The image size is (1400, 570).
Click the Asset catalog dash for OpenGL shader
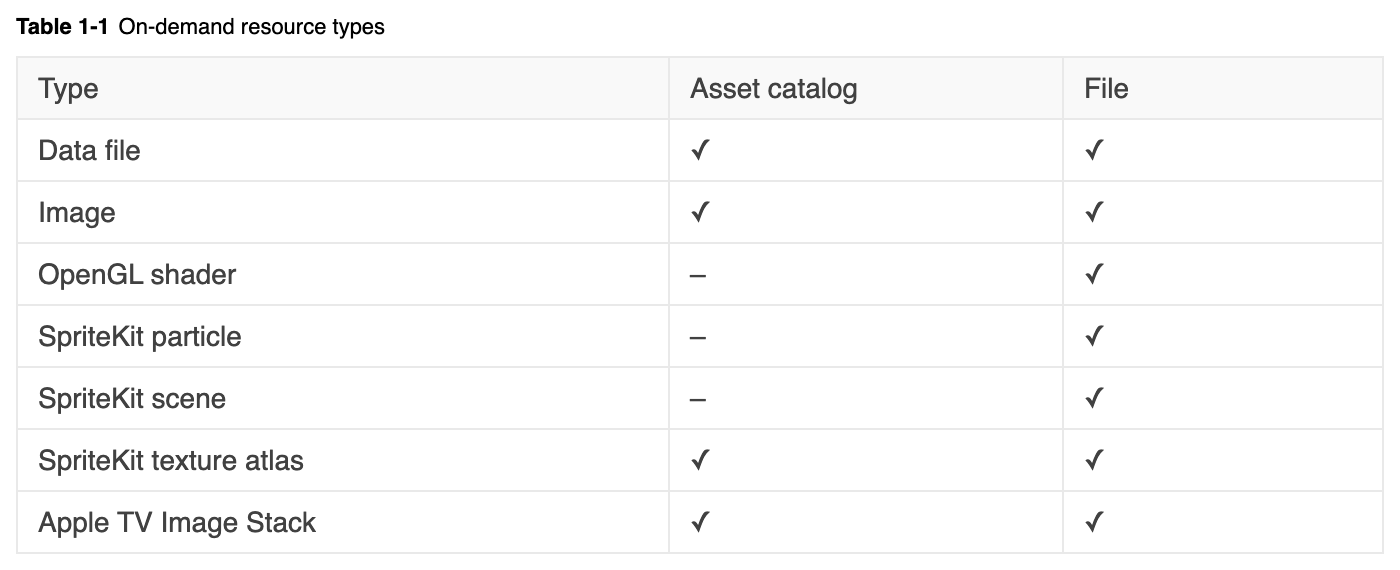pyautogui.click(x=698, y=275)
